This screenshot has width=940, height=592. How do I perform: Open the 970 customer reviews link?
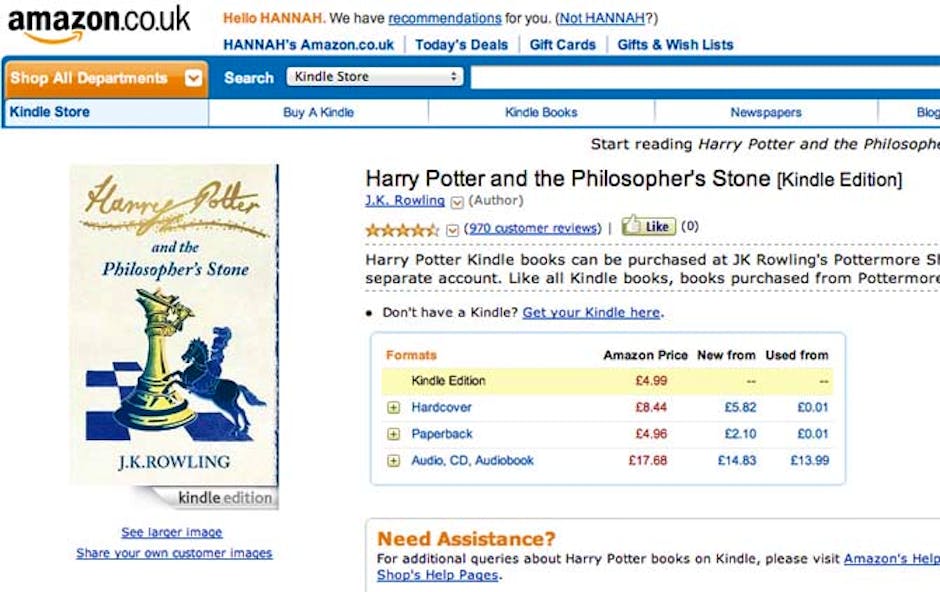[x=534, y=229]
